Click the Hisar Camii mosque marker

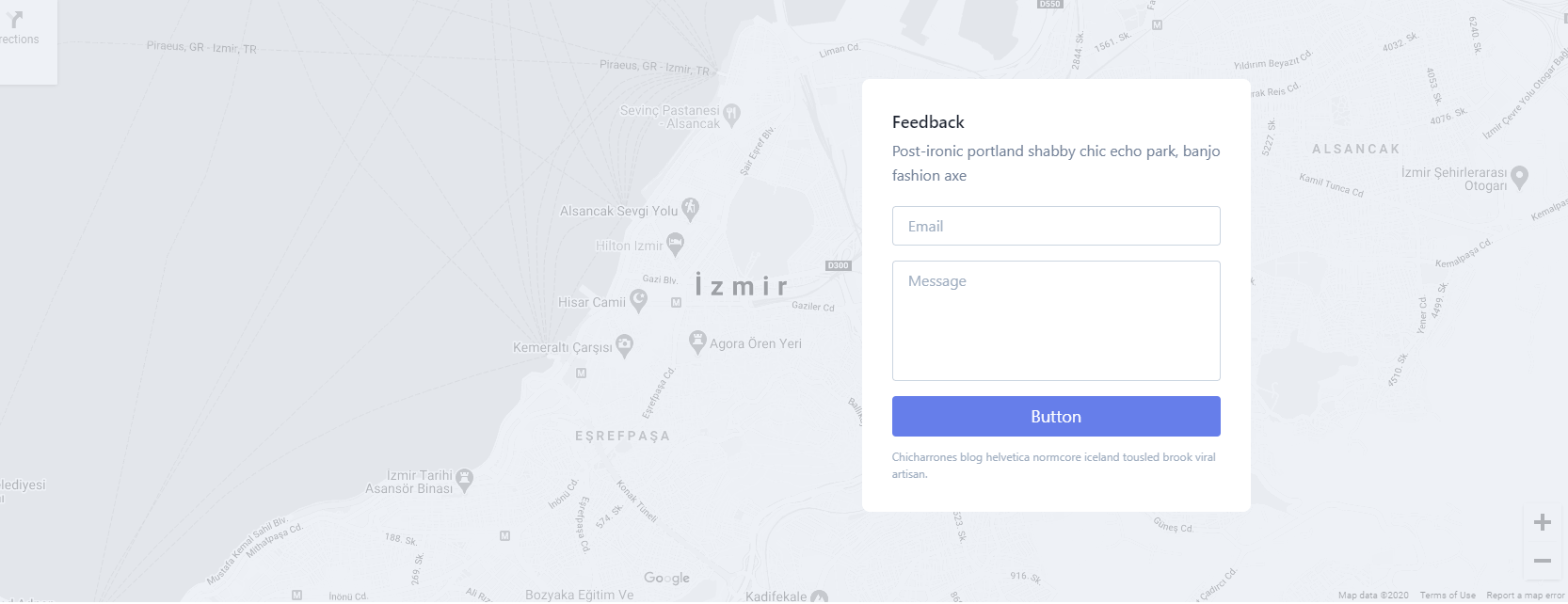(x=638, y=300)
